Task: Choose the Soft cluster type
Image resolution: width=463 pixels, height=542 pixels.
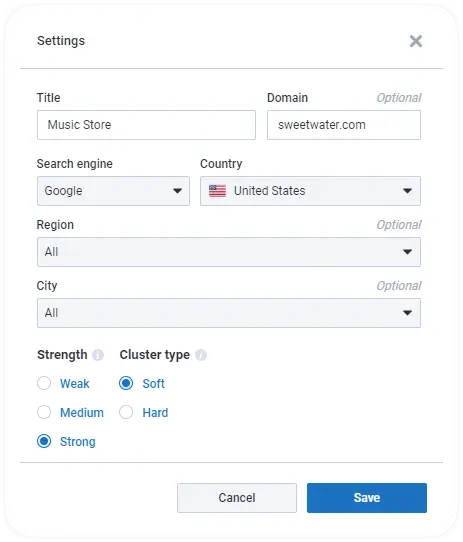Action: click(126, 383)
